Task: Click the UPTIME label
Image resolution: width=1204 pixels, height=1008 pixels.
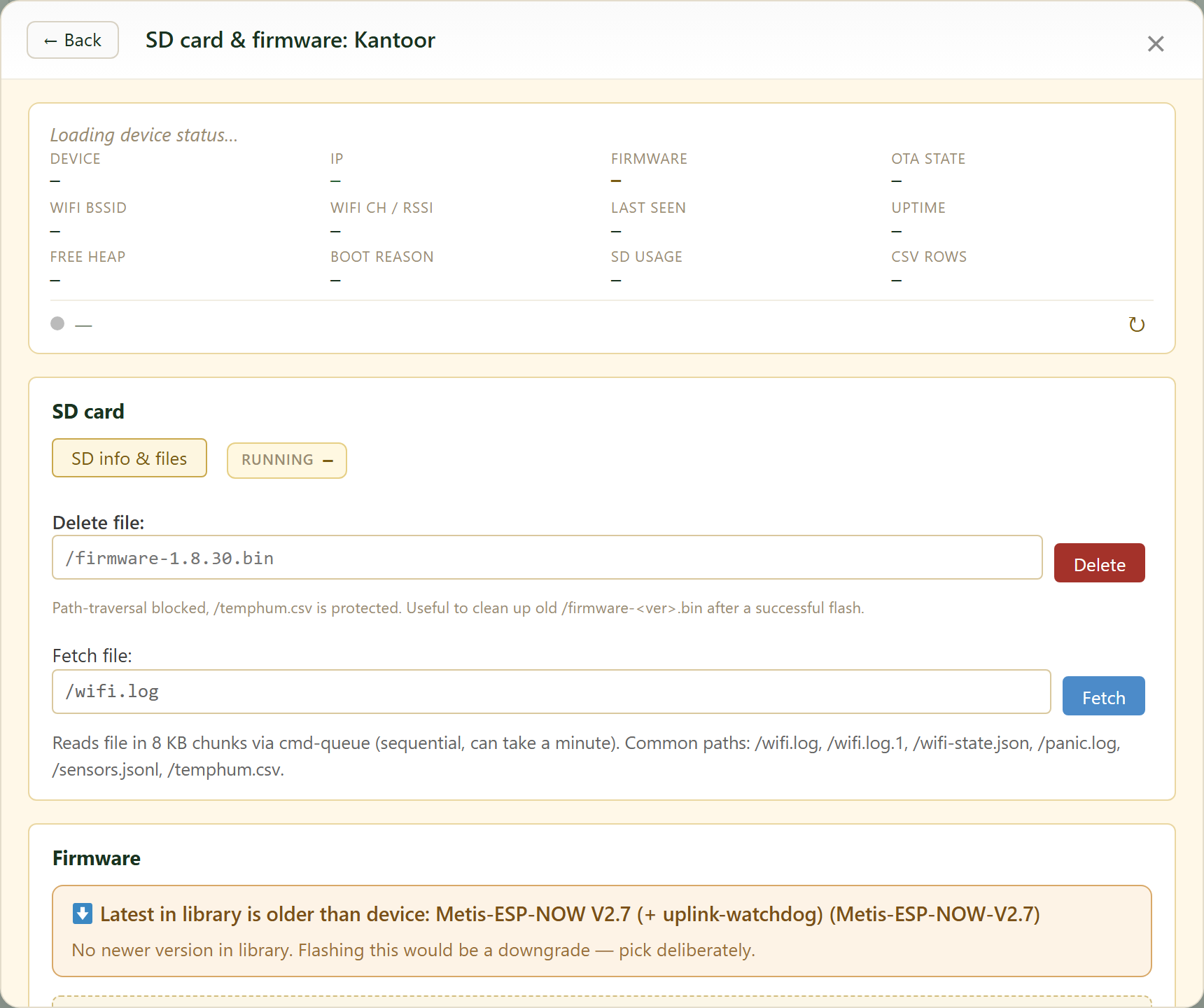Action: (918, 208)
